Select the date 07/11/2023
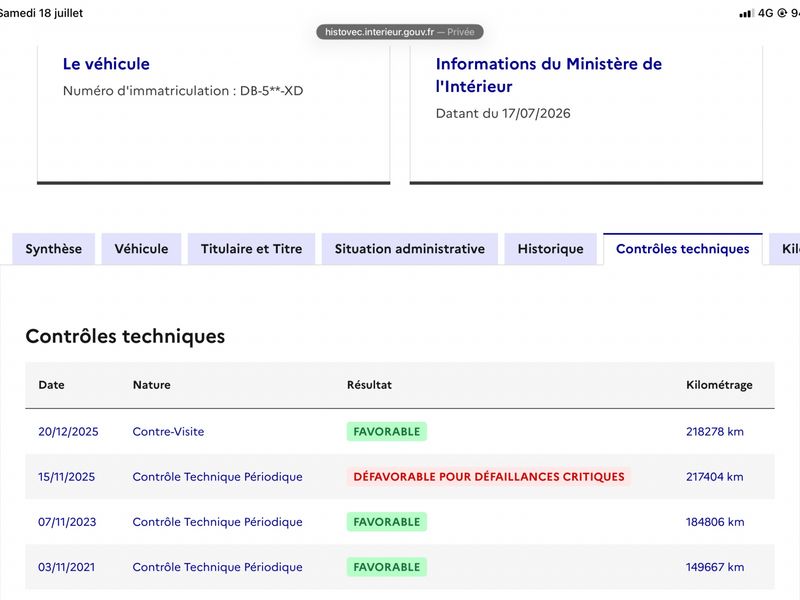 [67, 522]
